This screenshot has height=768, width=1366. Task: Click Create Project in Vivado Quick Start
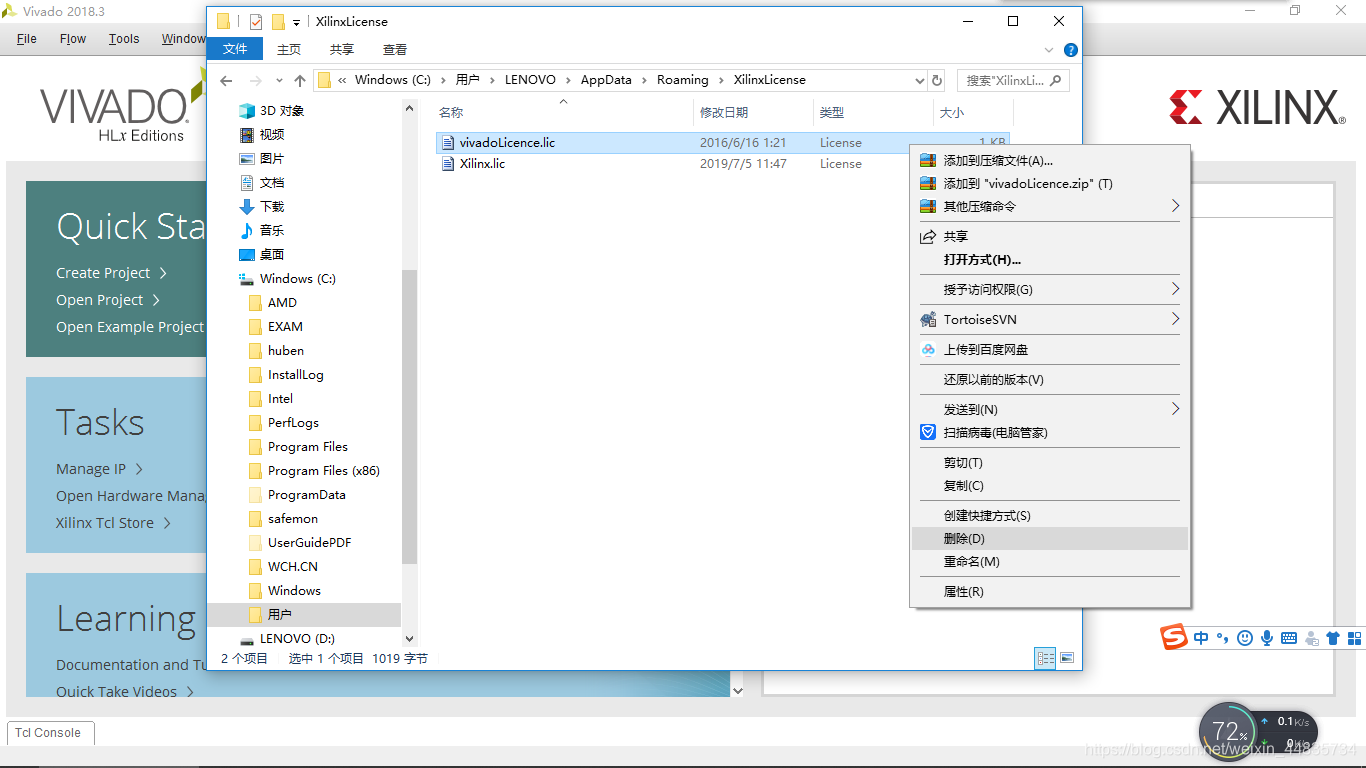point(102,272)
